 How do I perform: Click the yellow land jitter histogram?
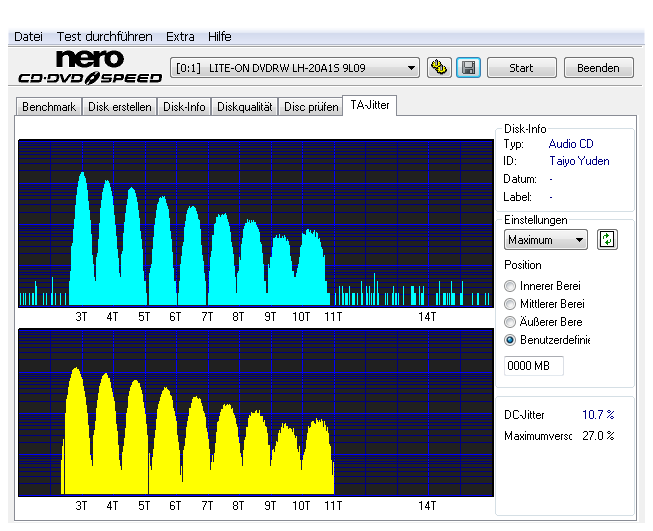[x=256, y=412]
